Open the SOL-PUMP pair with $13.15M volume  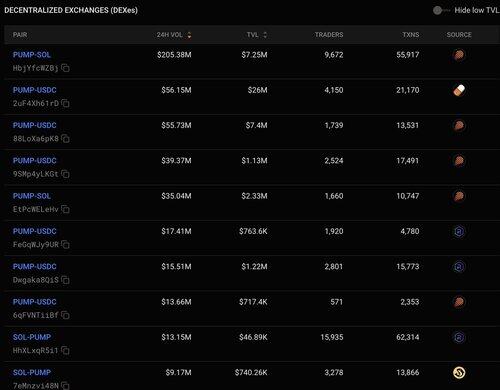[x=32, y=337]
